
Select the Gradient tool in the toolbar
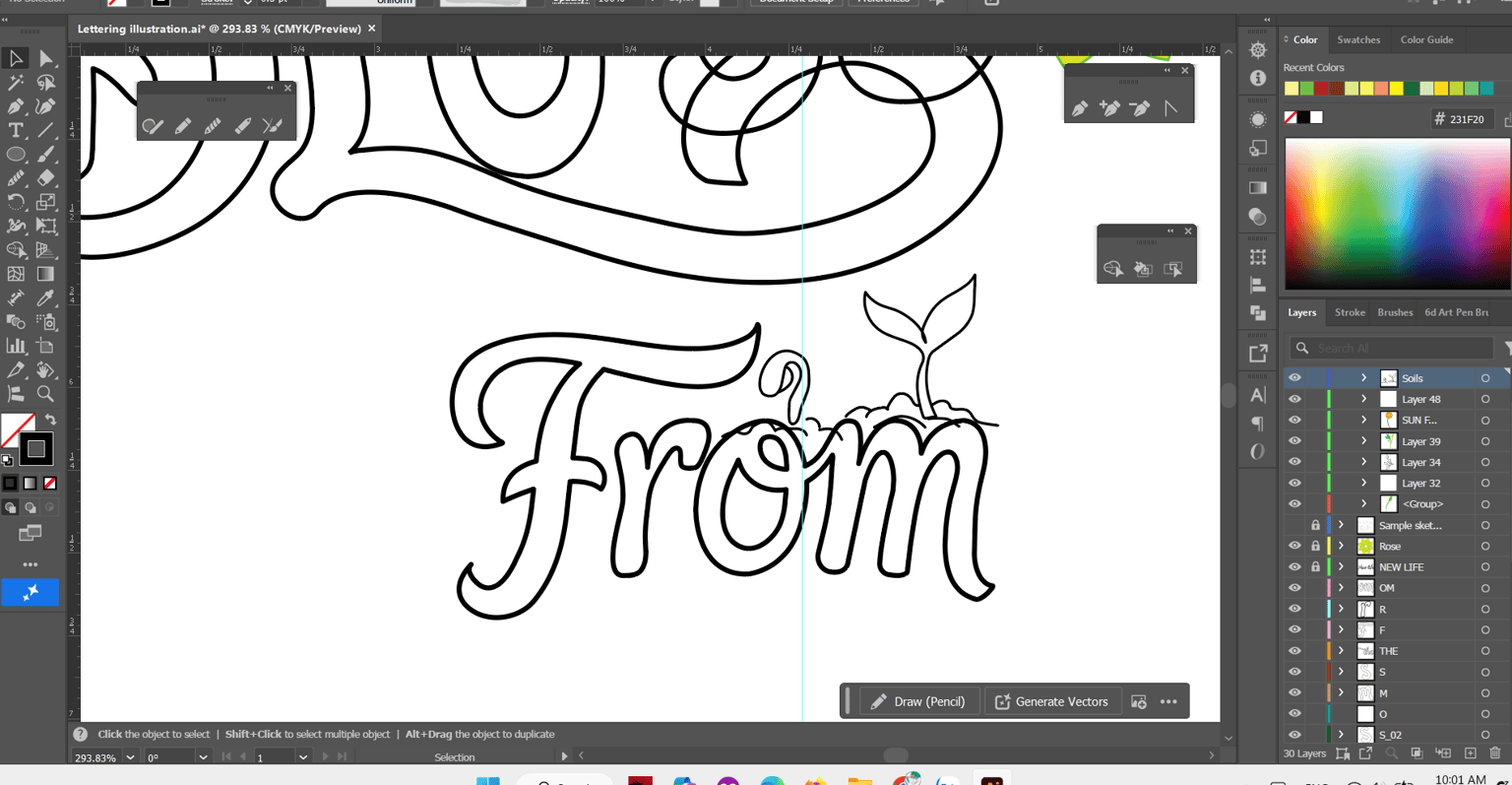click(x=45, y=274)
